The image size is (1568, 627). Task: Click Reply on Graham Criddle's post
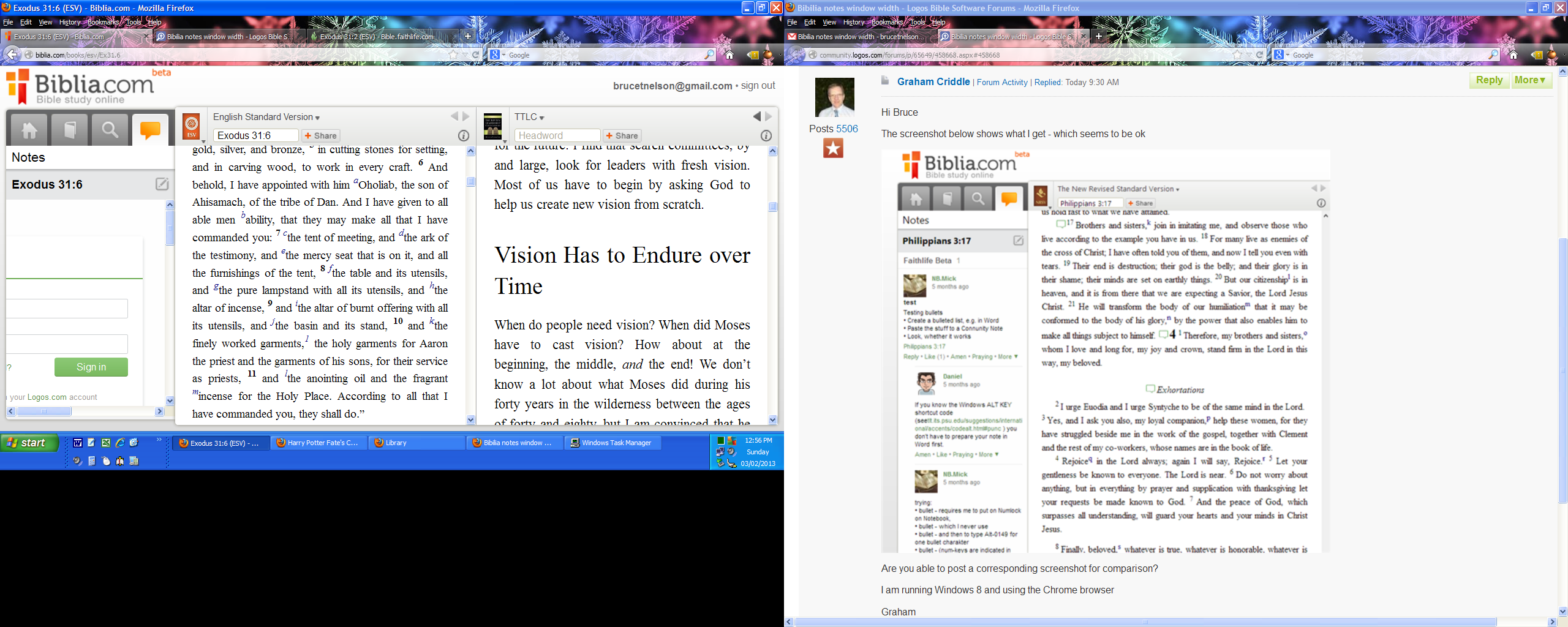(1489, 80)
